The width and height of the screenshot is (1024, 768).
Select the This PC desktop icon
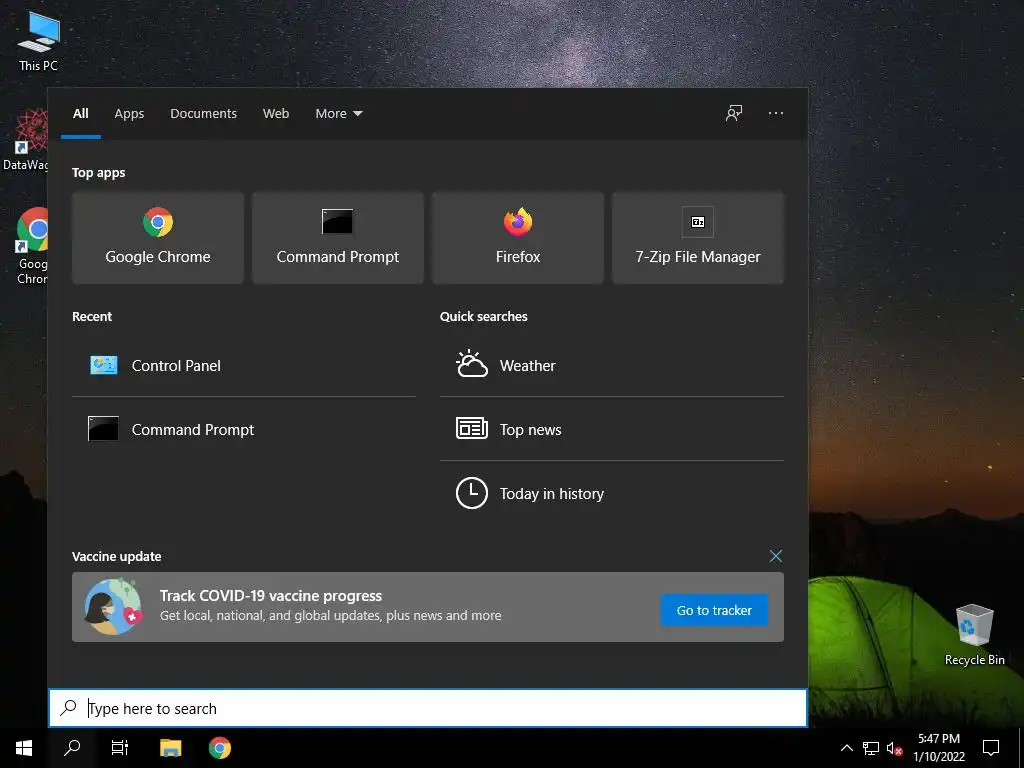pyautogui.click(x=39, y=40)
